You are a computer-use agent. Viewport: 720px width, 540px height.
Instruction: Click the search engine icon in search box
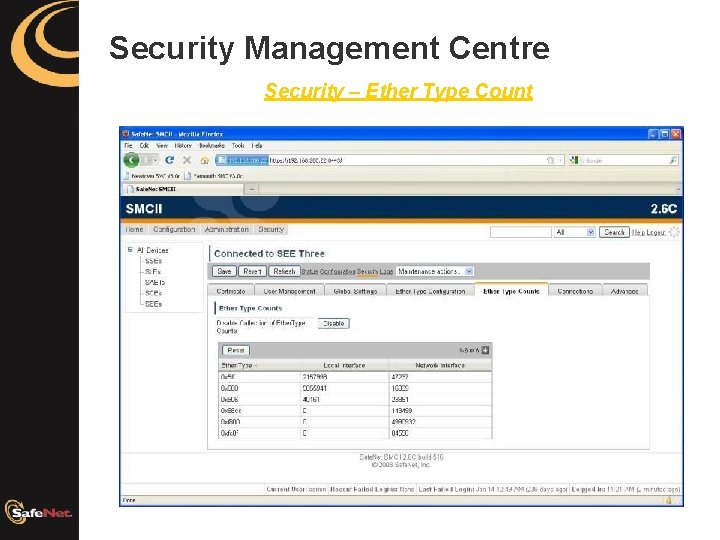pos(574,160)
